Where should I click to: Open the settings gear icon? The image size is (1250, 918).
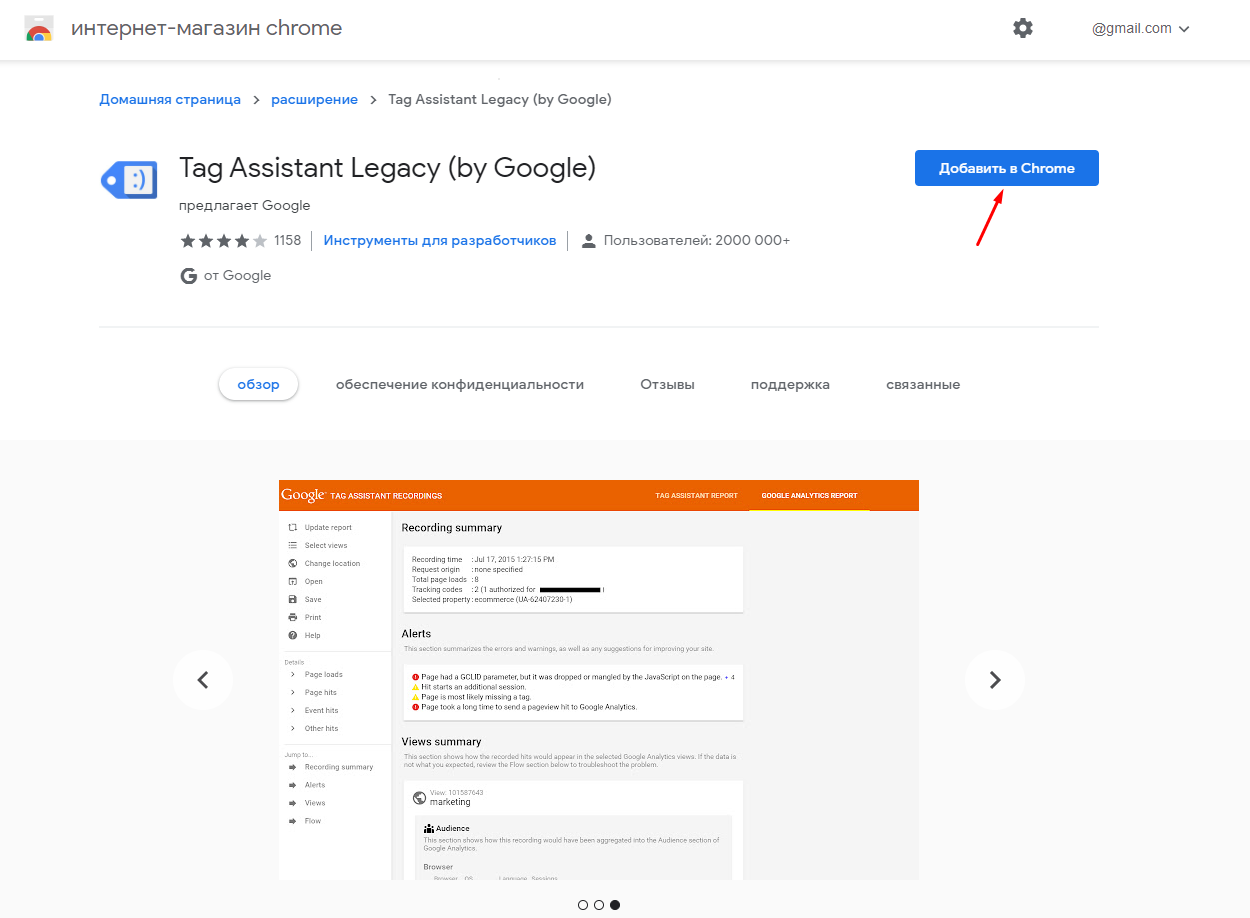click(1022, 29)
